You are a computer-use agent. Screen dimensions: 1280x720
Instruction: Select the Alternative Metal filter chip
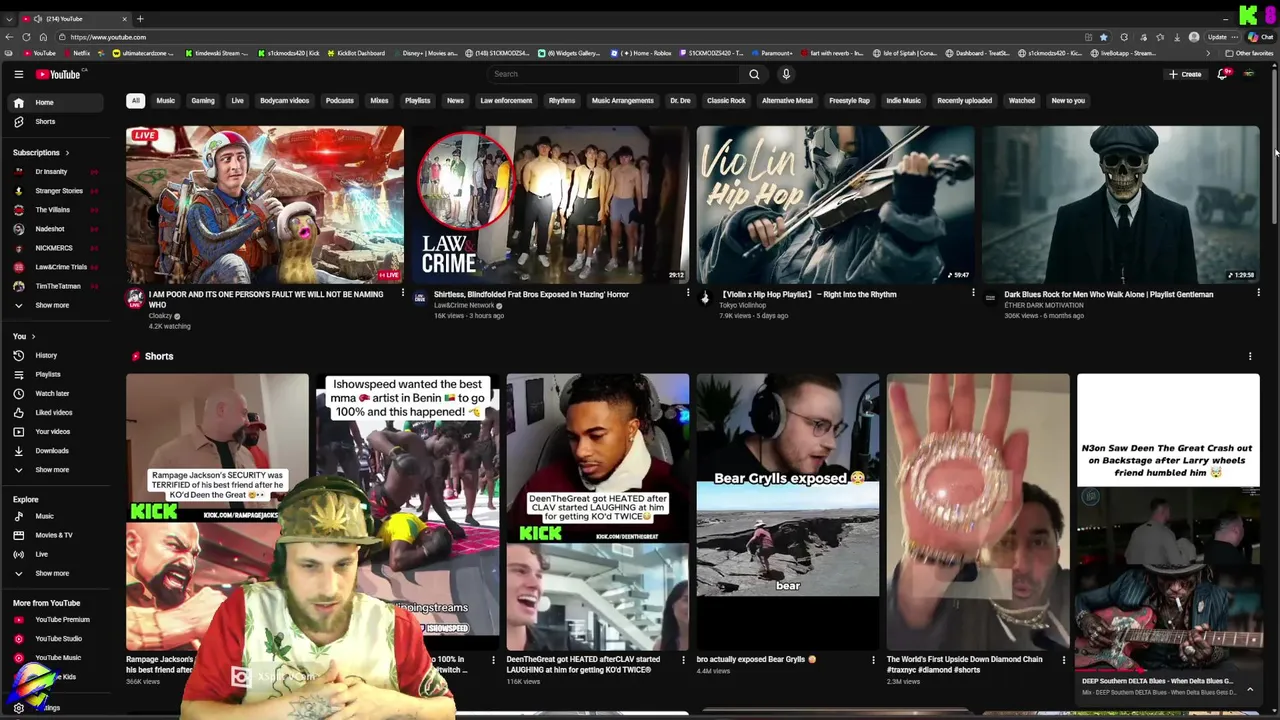point(787,100)
